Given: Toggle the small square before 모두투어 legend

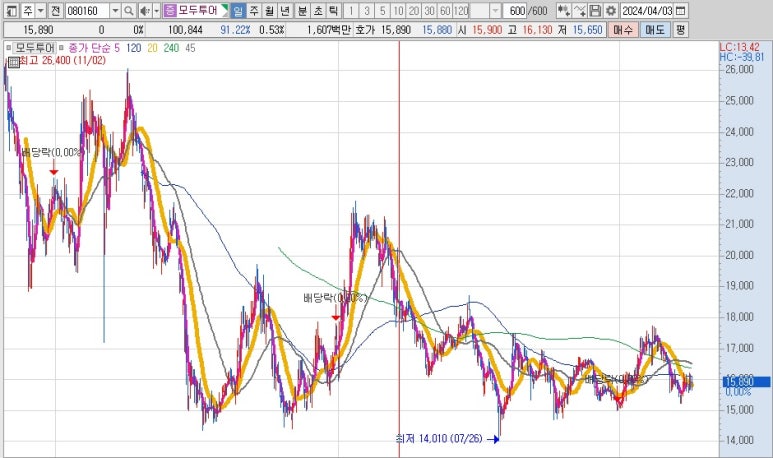Looking at the screenshot, I should 9,48.
